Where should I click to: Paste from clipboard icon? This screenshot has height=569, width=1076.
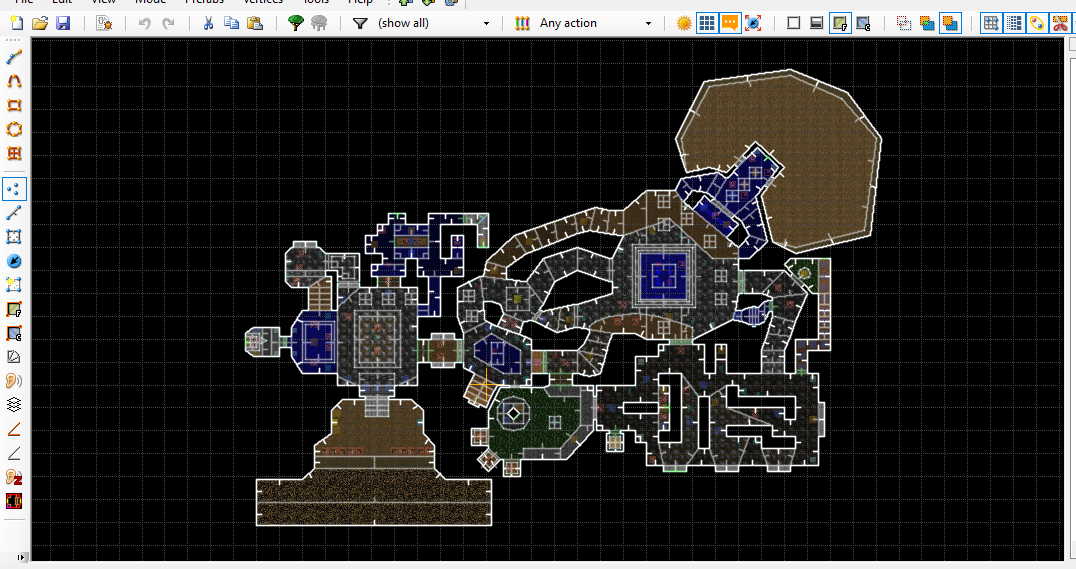255,23
